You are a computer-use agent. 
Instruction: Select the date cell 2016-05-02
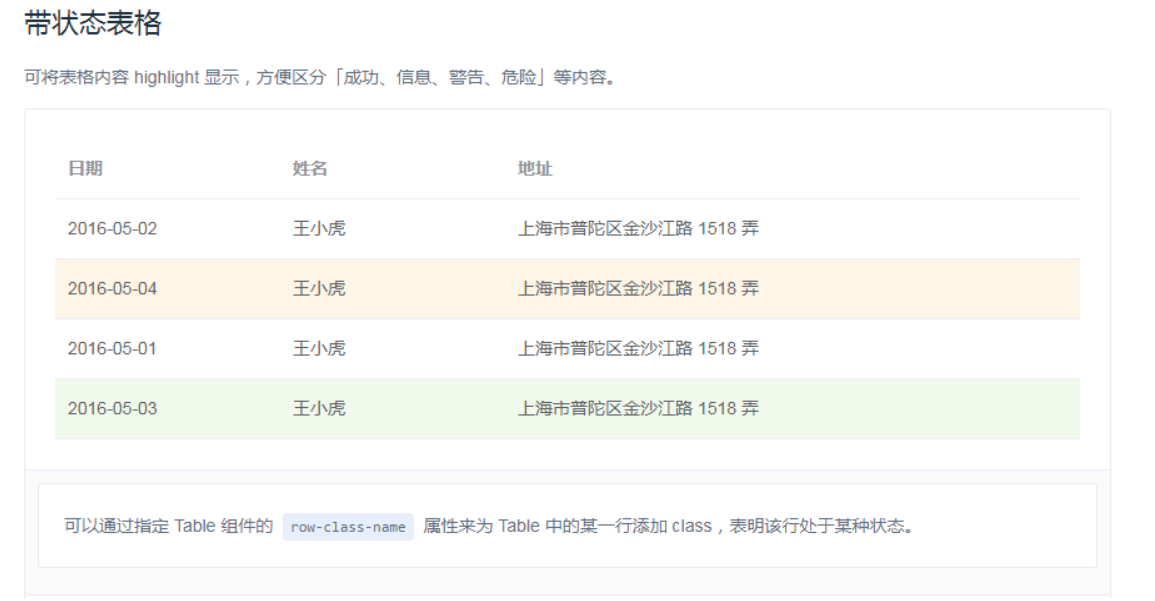tap(113, 229)
